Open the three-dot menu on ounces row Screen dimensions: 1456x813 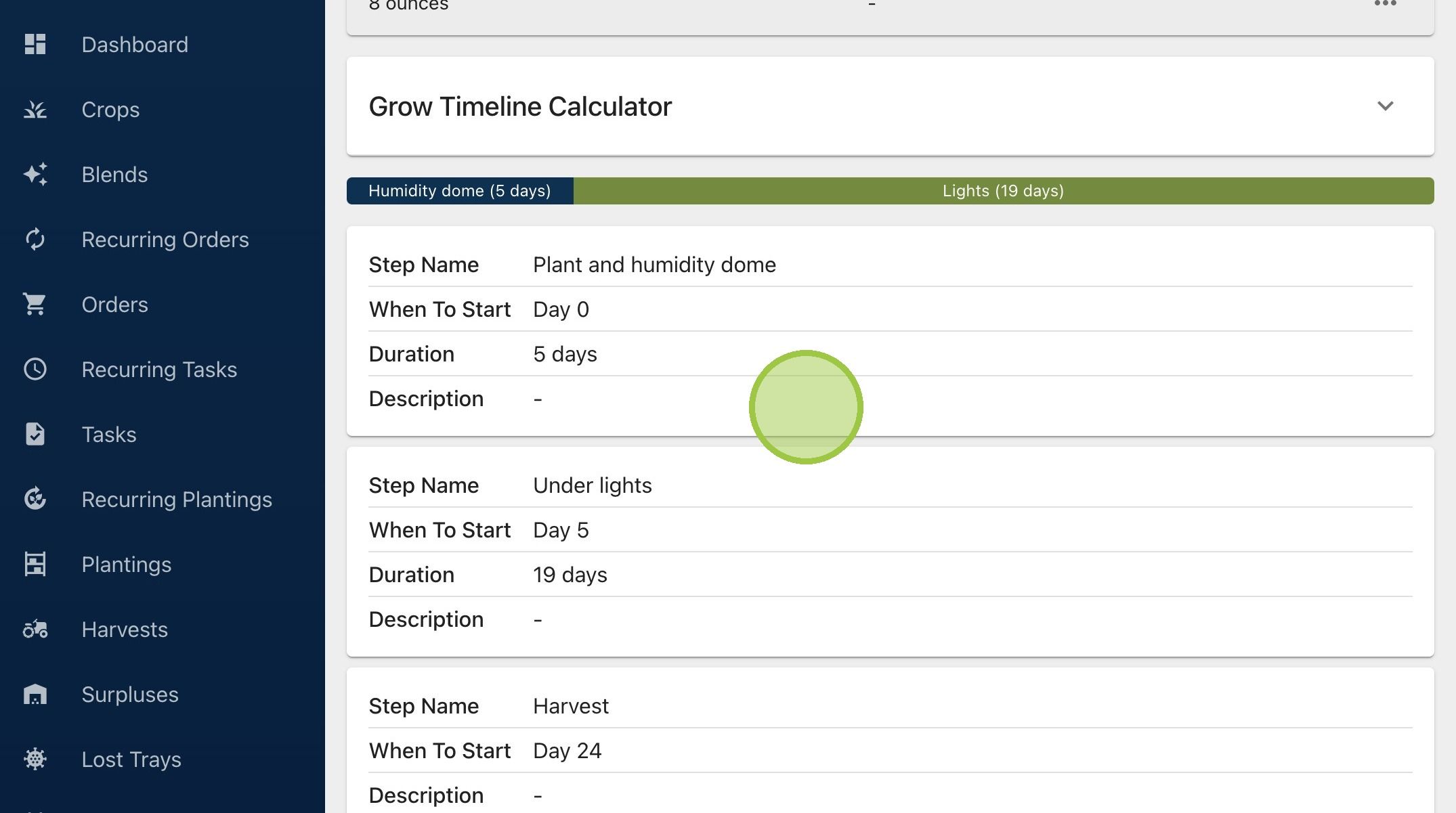click(1385, 4)
